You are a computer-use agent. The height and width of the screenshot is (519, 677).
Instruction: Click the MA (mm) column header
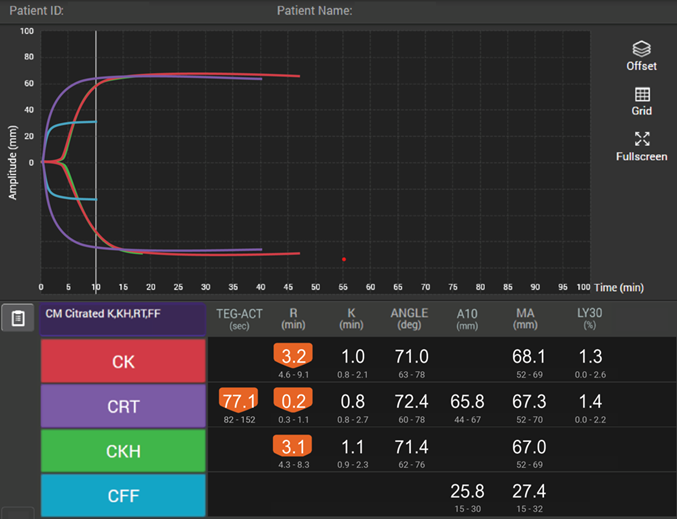pyautogui.click(x=525, y=319)
